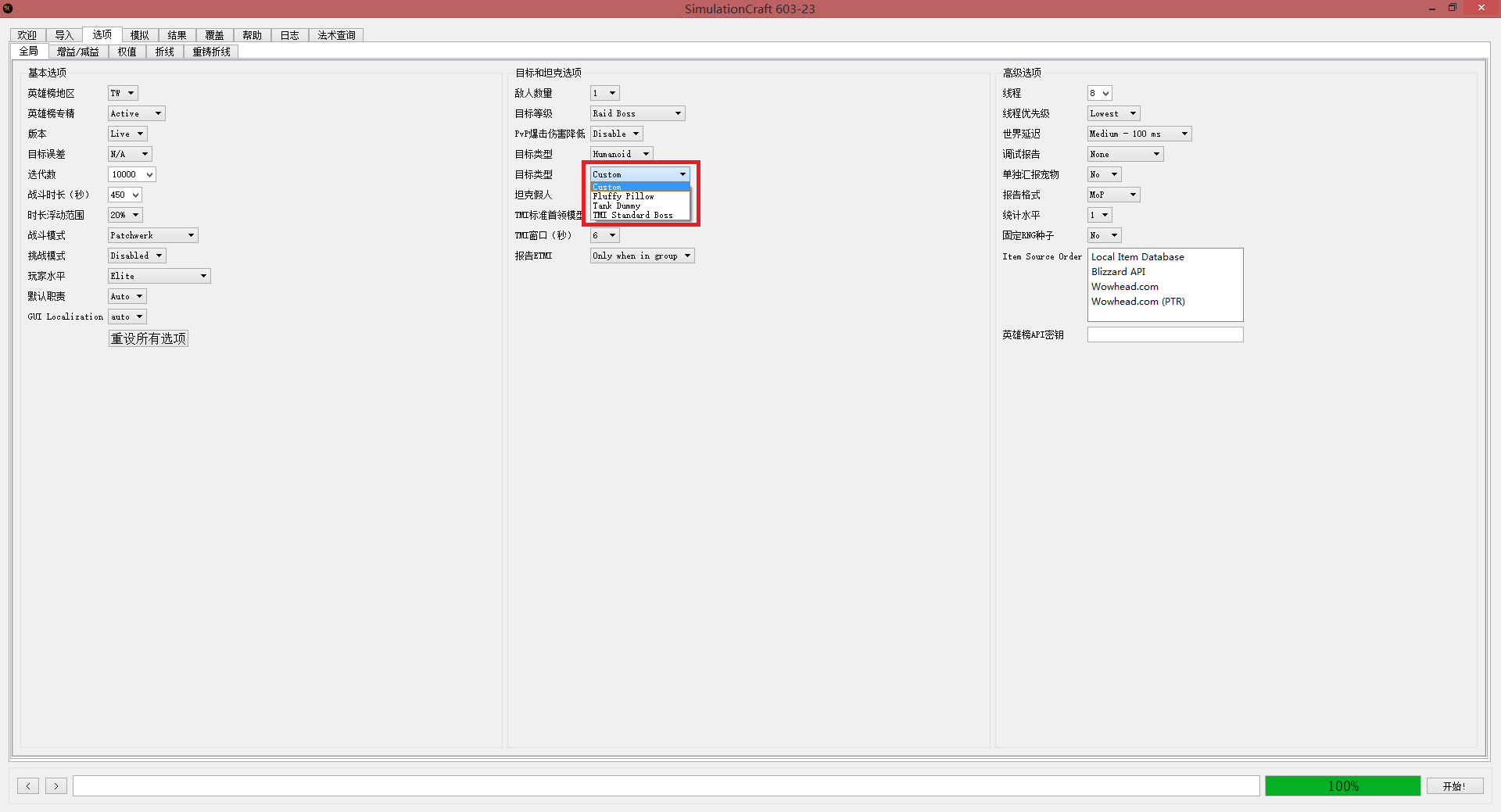Select the 增益/减益 sub-tab

78,52
